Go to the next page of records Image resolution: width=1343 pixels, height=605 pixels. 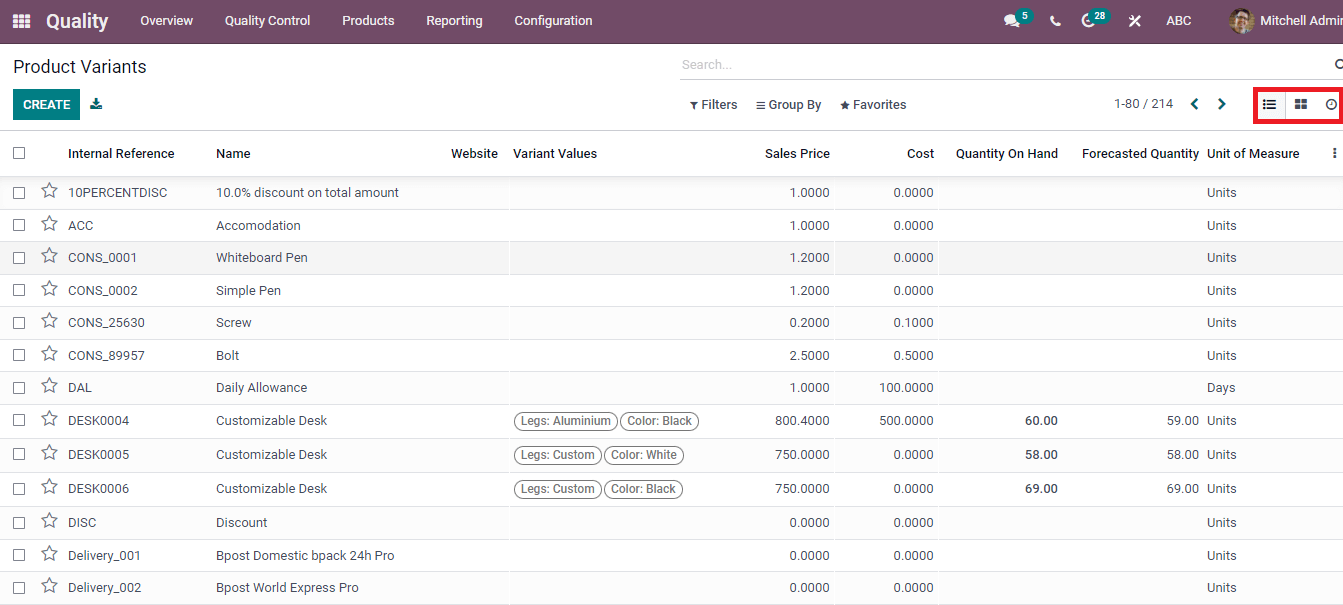coord(1221,104)
